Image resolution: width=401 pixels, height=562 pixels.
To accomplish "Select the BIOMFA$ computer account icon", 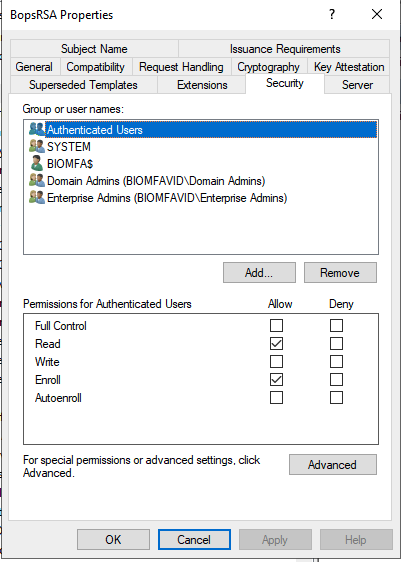I will tap(37, 163).
